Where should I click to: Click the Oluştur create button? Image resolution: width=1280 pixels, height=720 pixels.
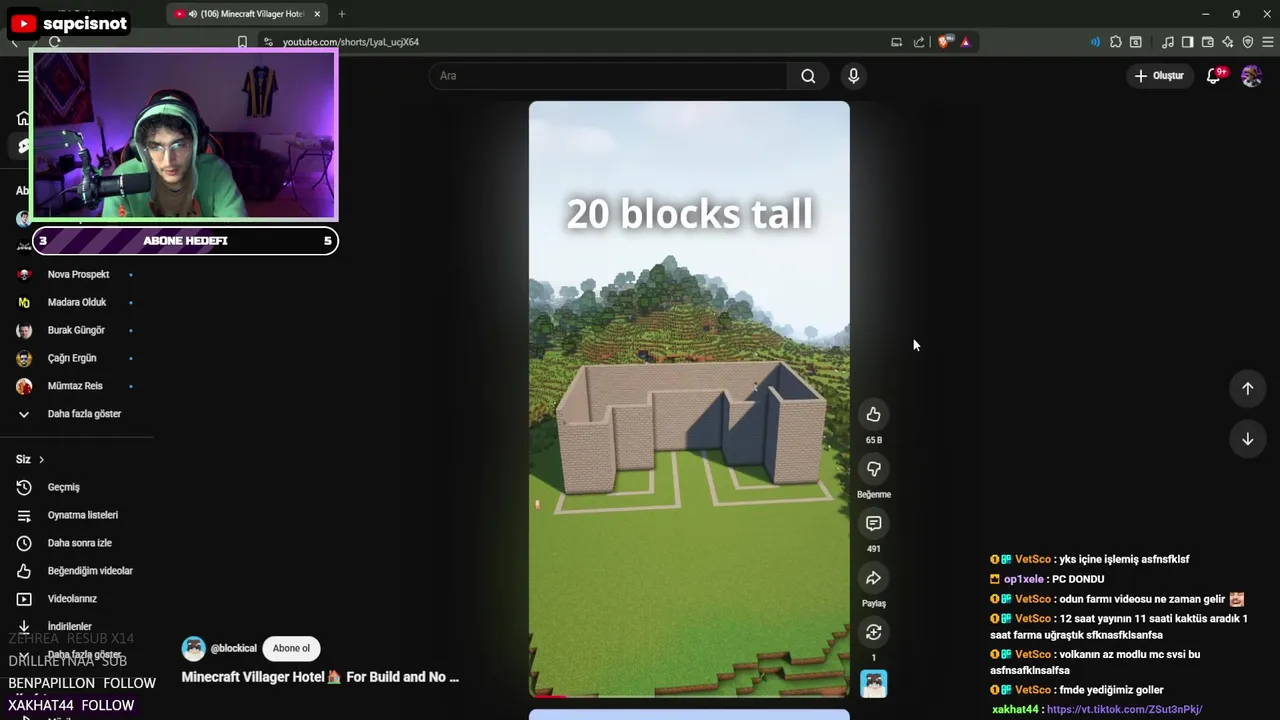point(1159,76)
